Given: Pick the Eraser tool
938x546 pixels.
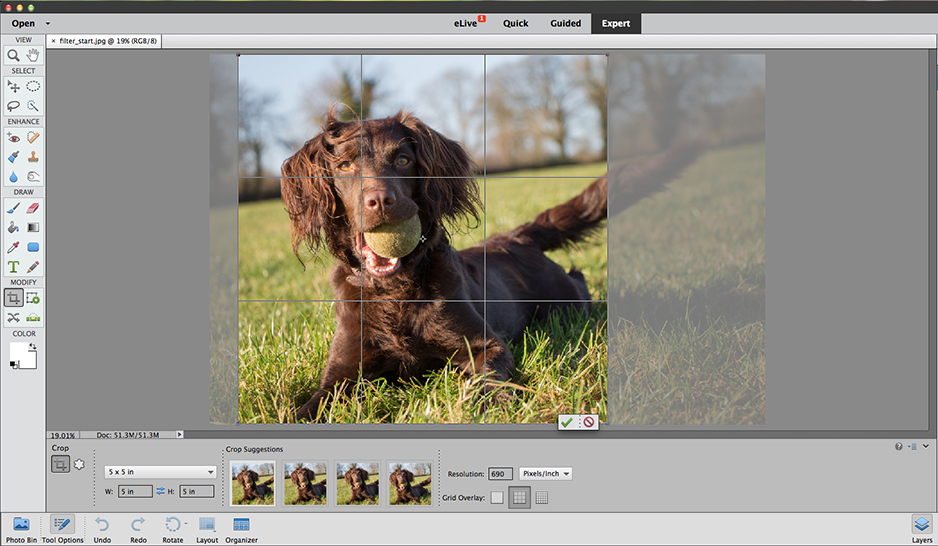Looking at the screenshot, I should pyautogui.click(x=33, y=208).
